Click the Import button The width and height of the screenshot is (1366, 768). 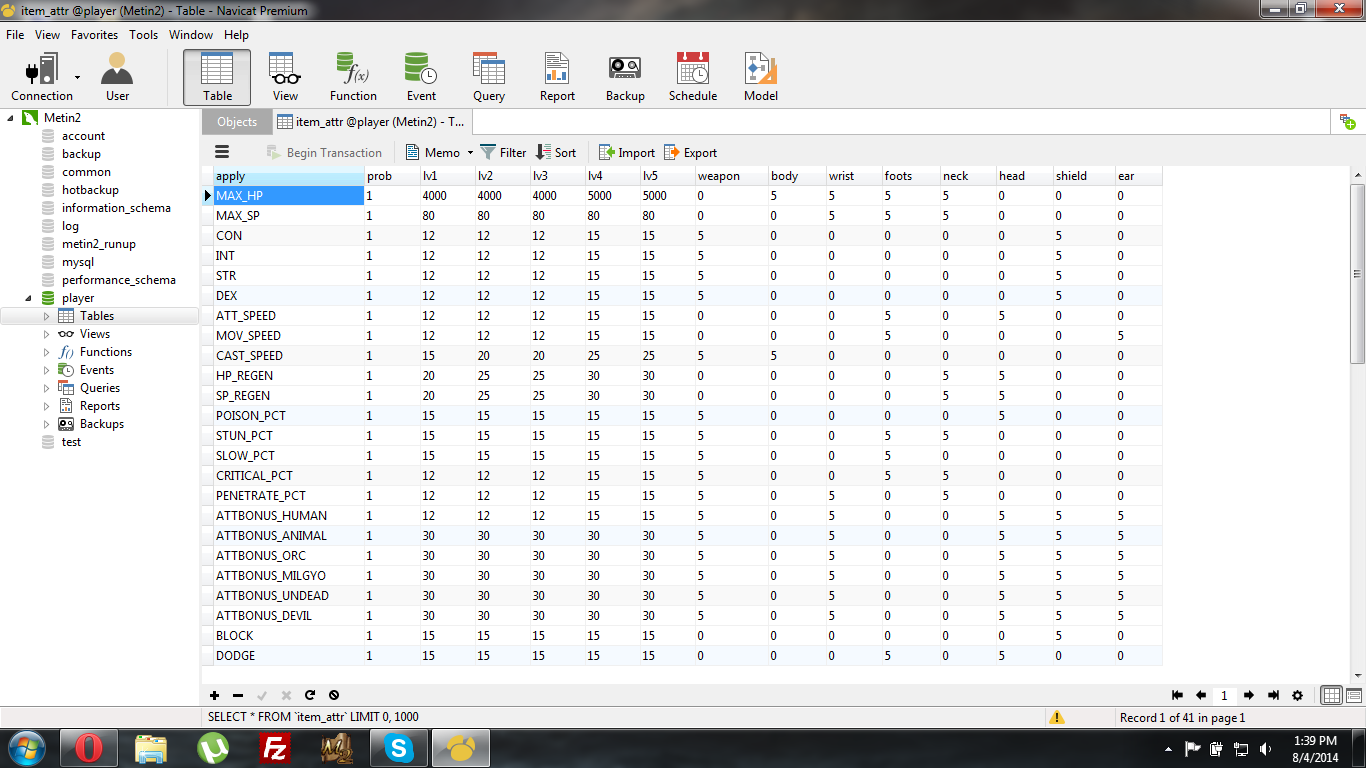click(627, 153)
